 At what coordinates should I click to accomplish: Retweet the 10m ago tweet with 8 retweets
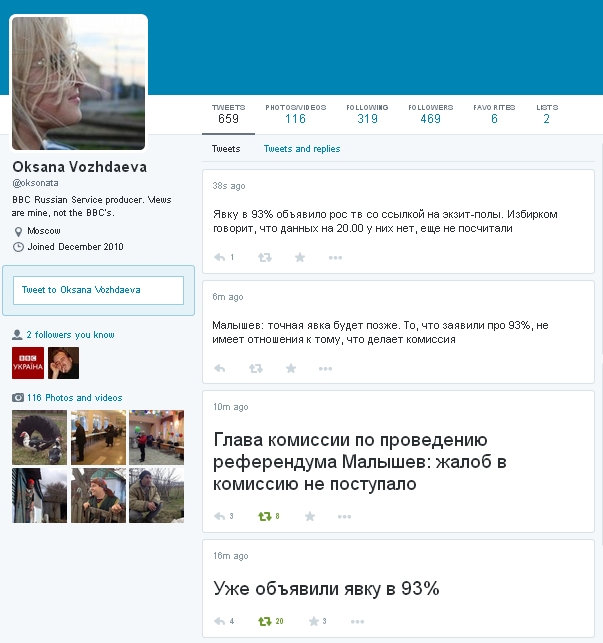pyautogui.click(x=264, y=516)
